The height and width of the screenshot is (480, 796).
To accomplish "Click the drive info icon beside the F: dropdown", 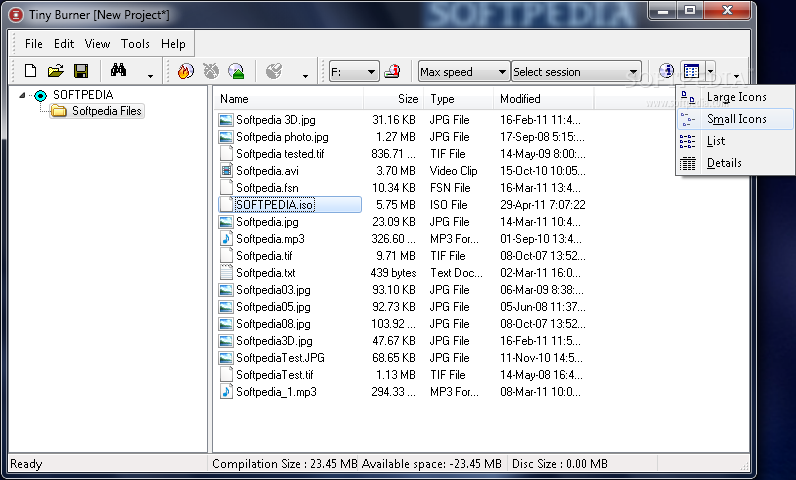I will (x=392, y=72).
